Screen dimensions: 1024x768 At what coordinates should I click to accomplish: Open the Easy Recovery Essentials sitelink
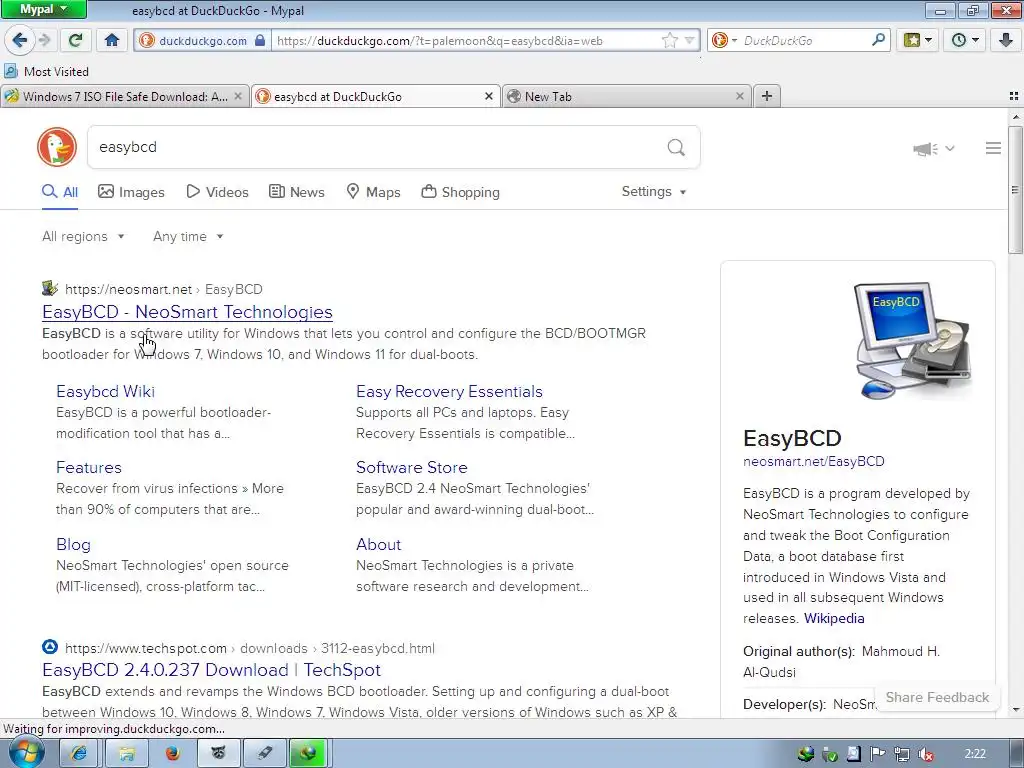click(x=449, y=391)
